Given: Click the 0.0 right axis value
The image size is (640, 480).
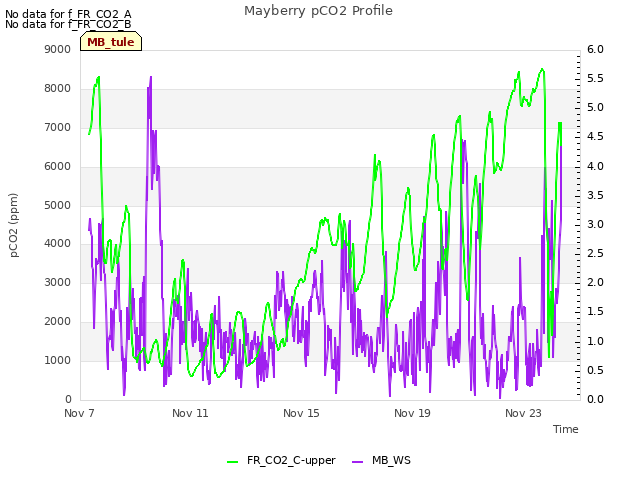Looking at the screenshot, I should [x=595, y=399].
